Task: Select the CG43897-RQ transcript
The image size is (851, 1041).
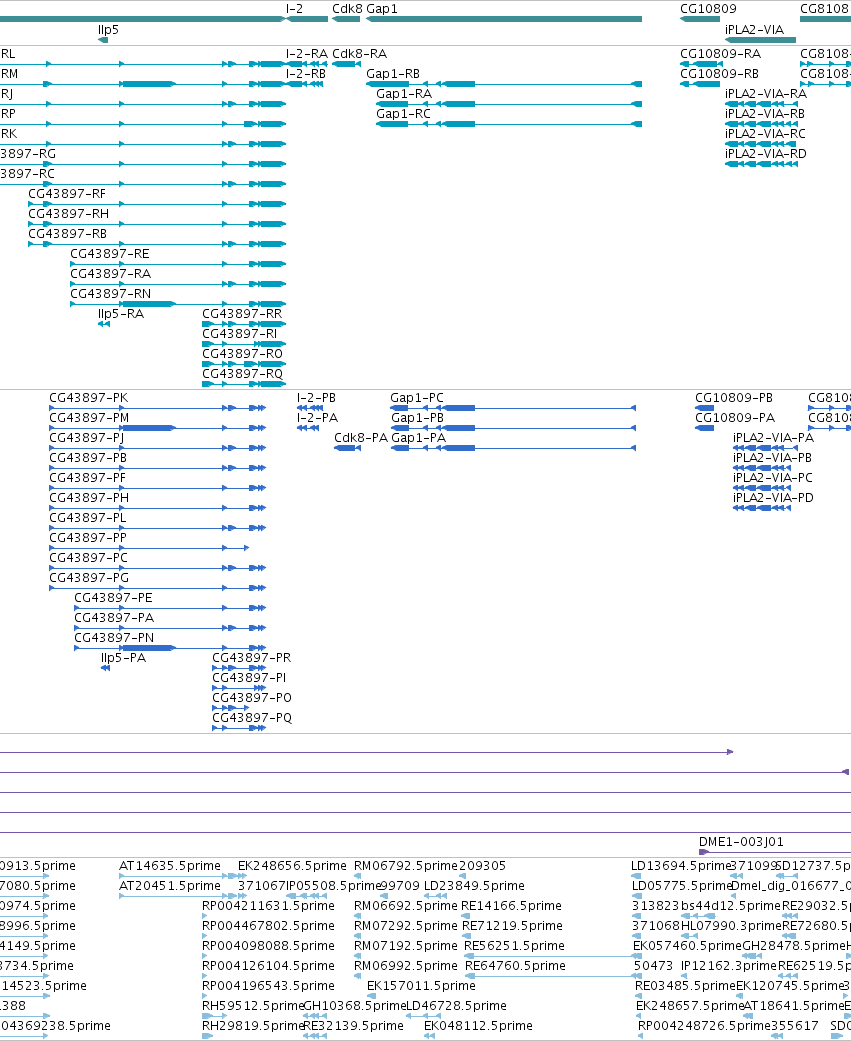Action: coord(244,384)
